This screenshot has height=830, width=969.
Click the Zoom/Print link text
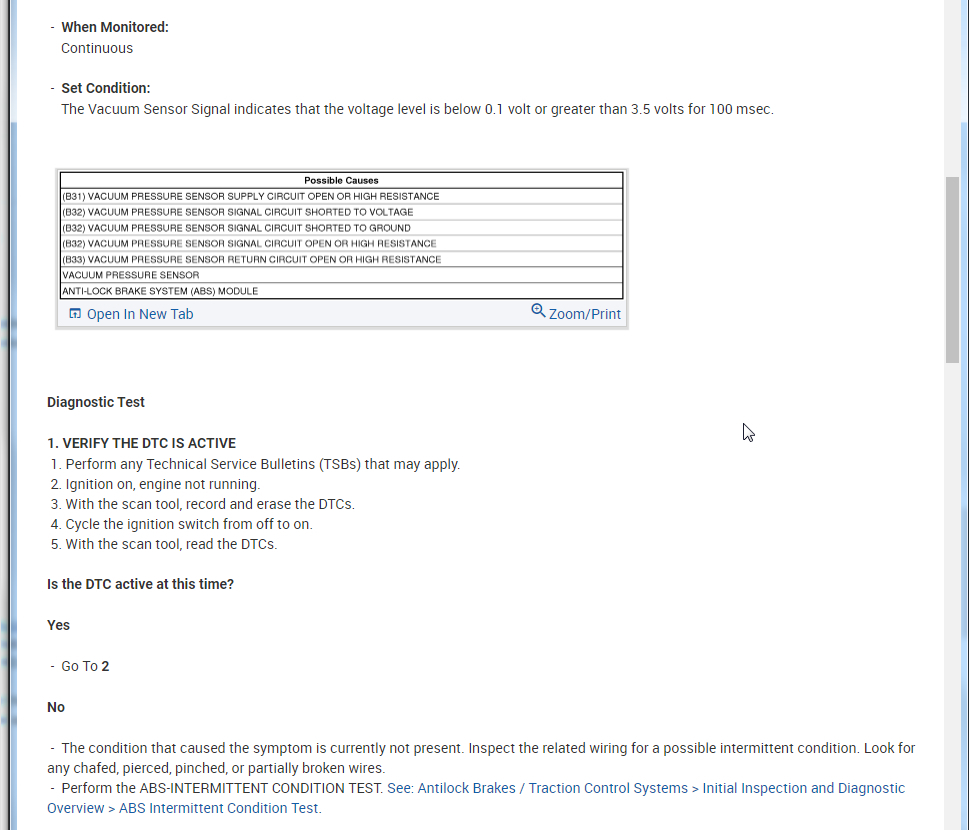pos(585,314)
